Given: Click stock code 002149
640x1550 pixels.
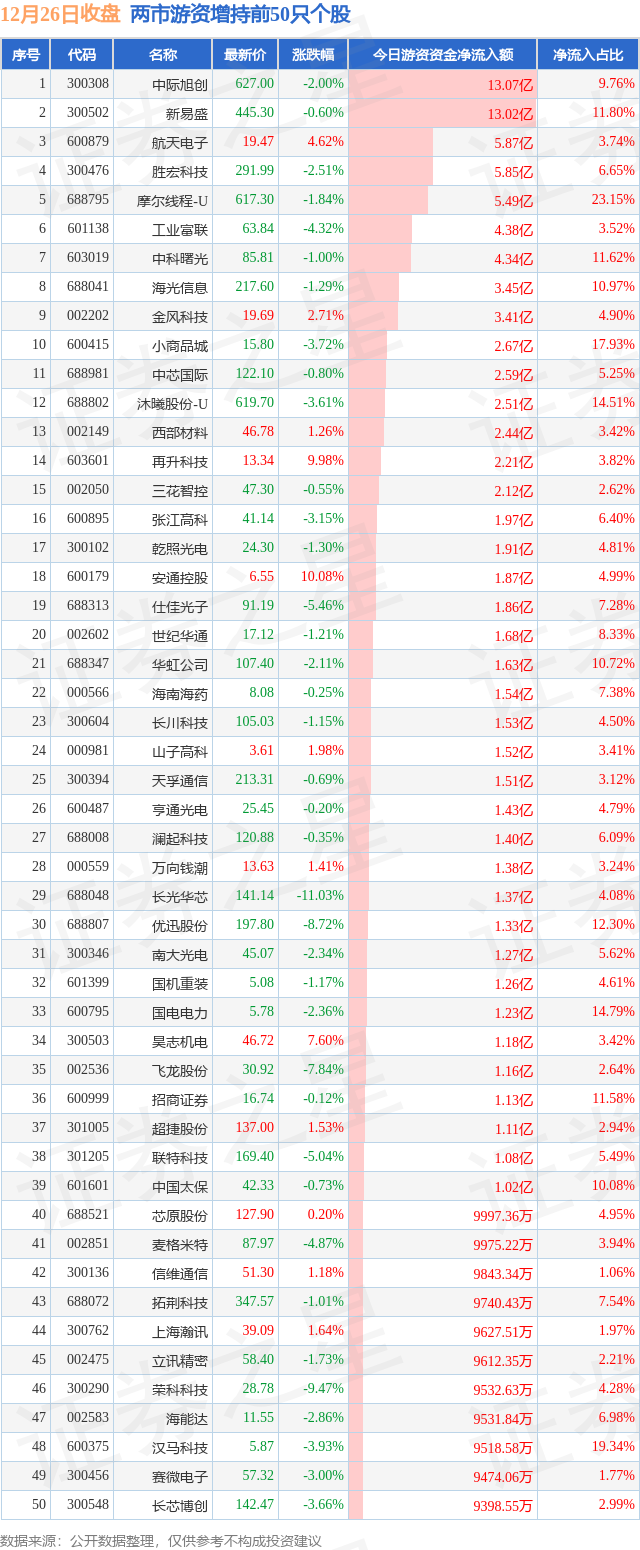Looking at the screenshot, I should pos(88,432).
